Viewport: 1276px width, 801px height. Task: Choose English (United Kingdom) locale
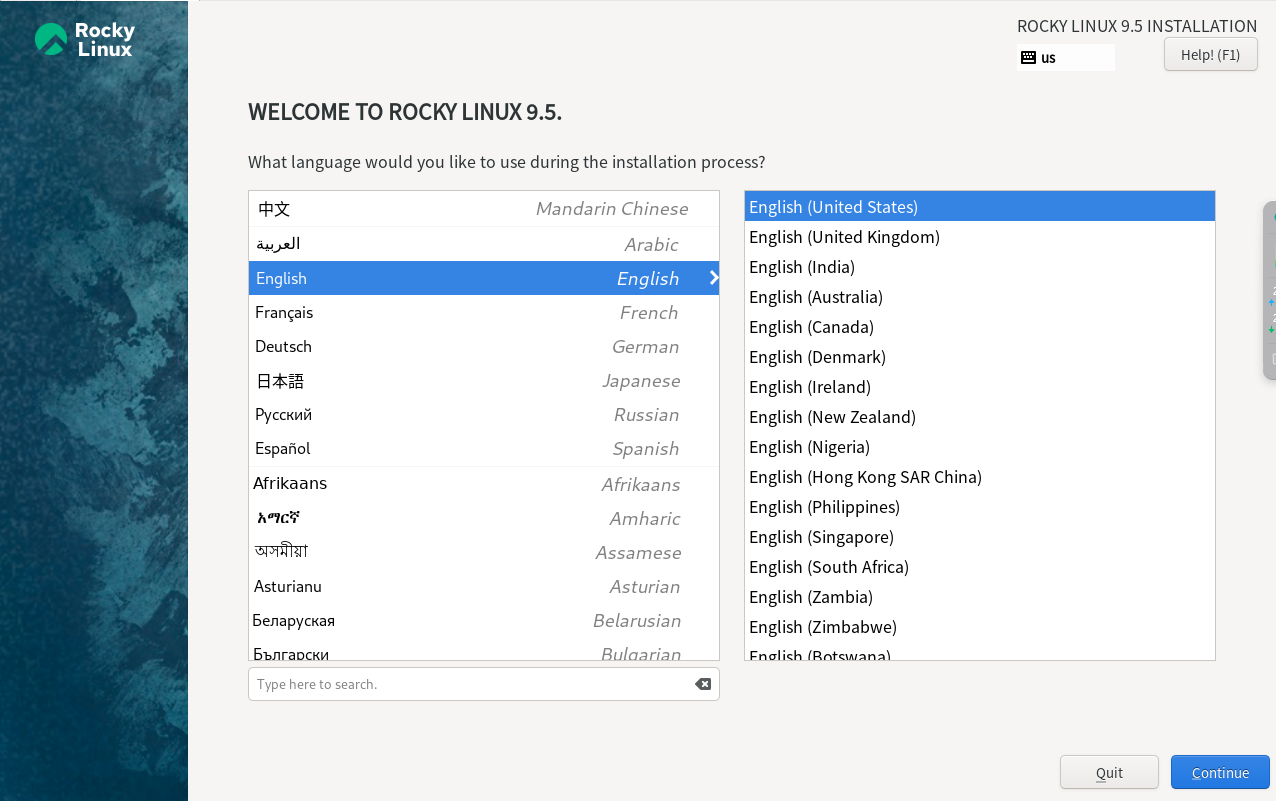[980, 237]
